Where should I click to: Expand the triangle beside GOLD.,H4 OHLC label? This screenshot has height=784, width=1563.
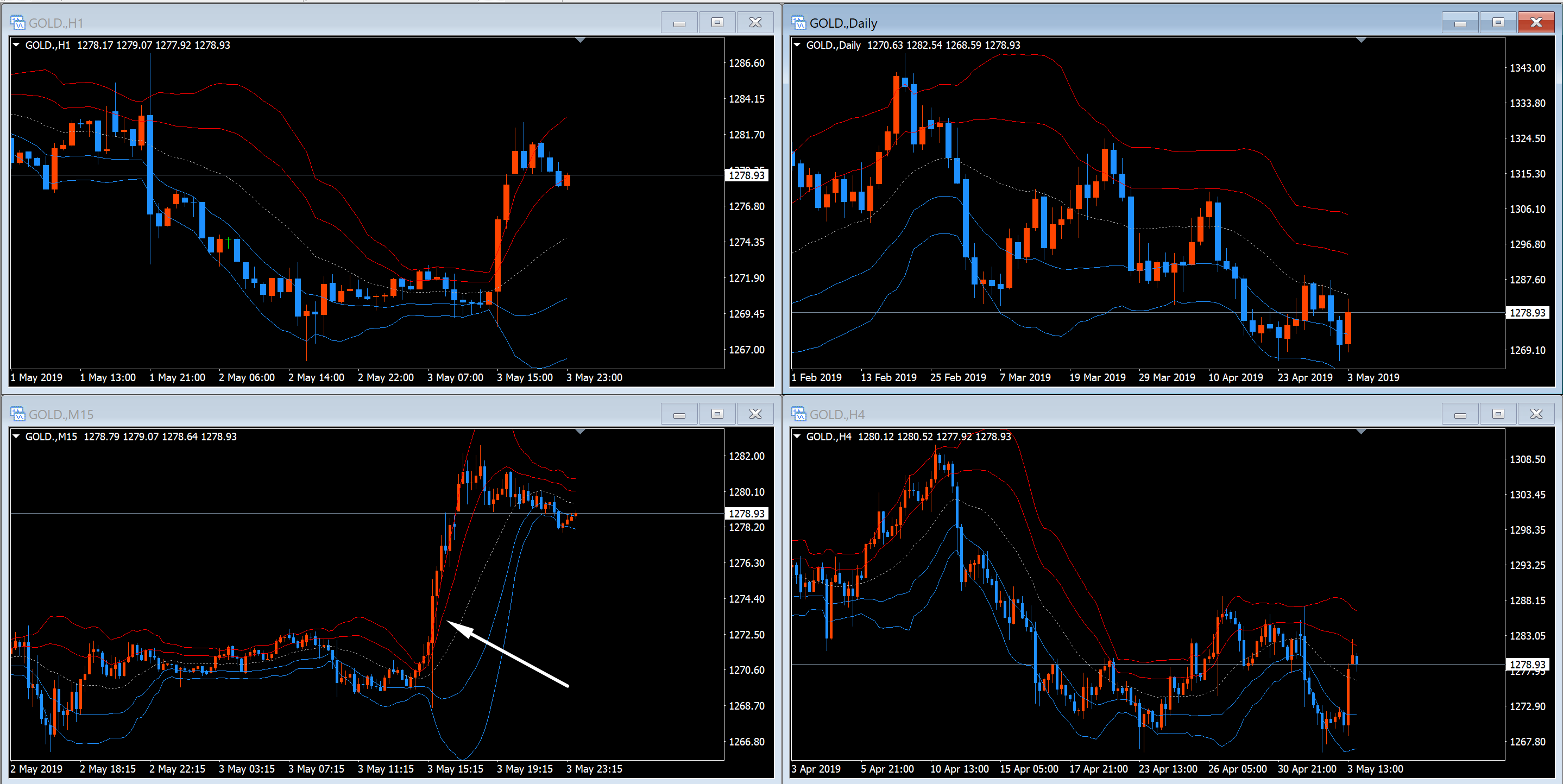point(797,437)
